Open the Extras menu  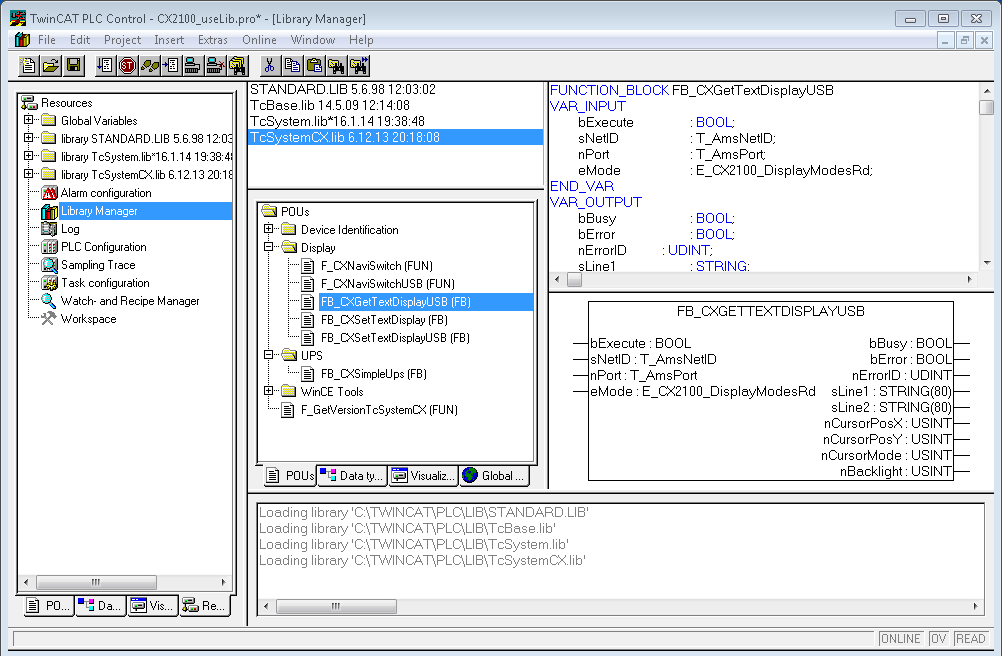[x=212, y=40]
